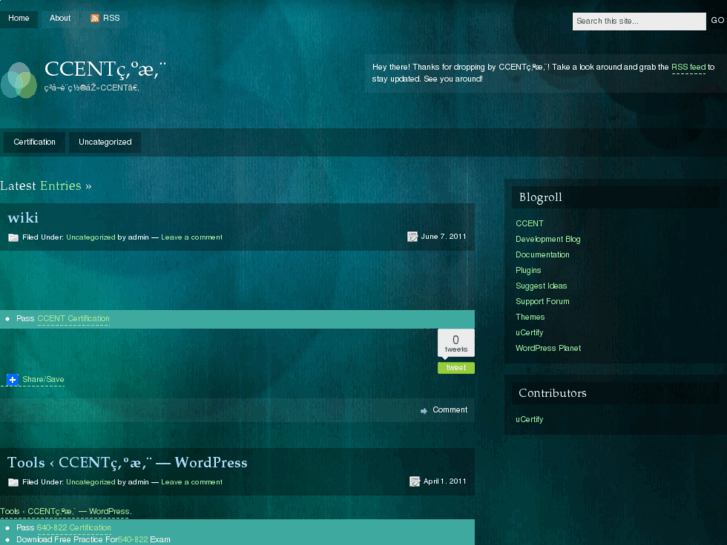This screenshot has height=545, width=727.
Task: Open the Tools ‹ CCENT — WordPress post title
Action: 128,462
